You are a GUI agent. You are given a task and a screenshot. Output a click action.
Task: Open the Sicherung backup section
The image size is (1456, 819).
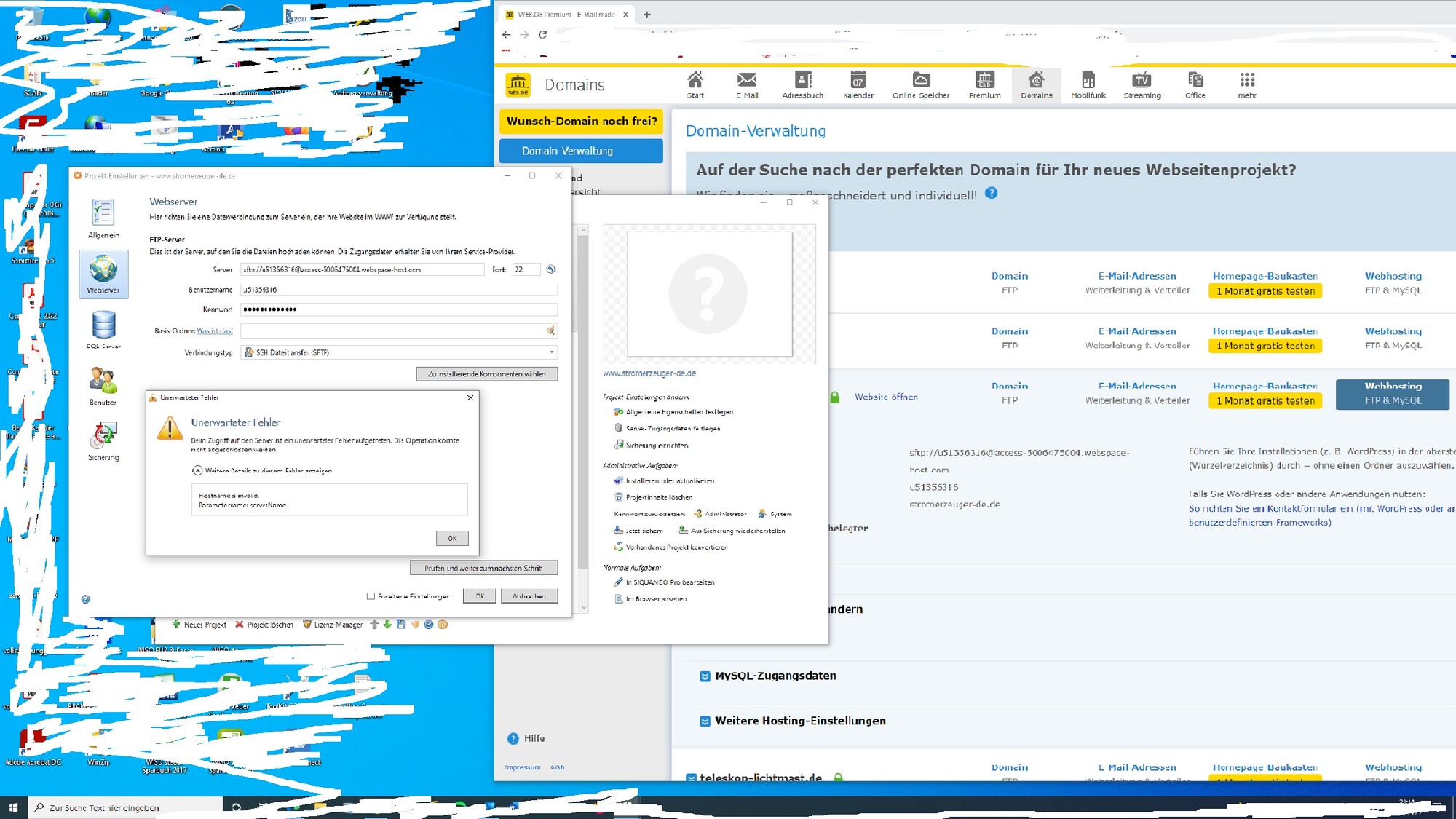coord(103,440)
